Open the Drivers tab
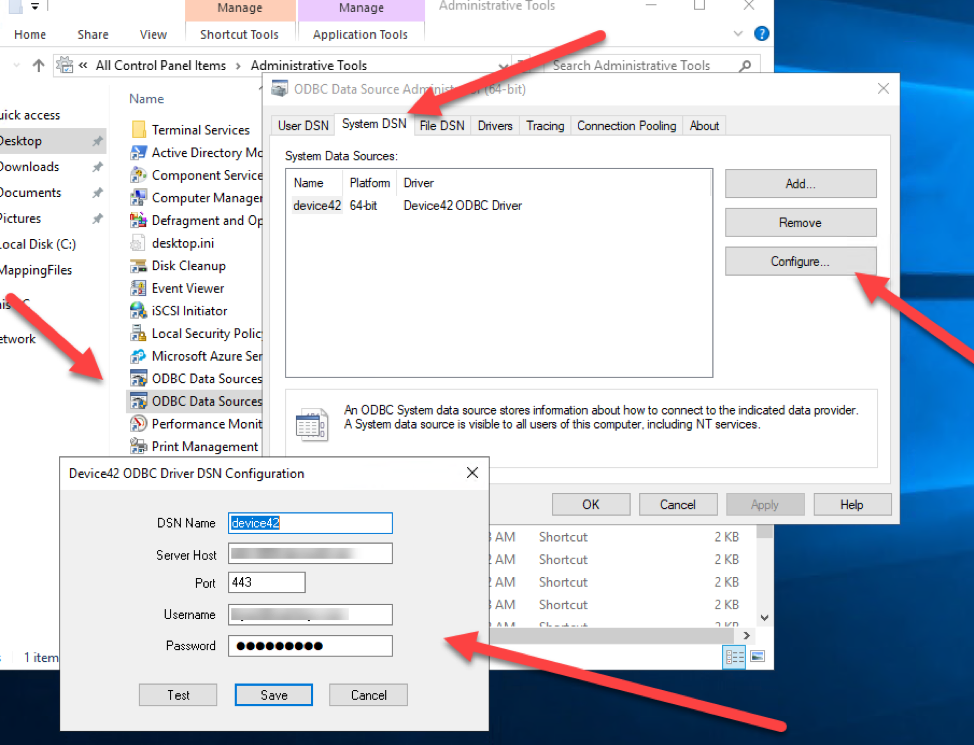Screen dimensions: 974x745 495,126
